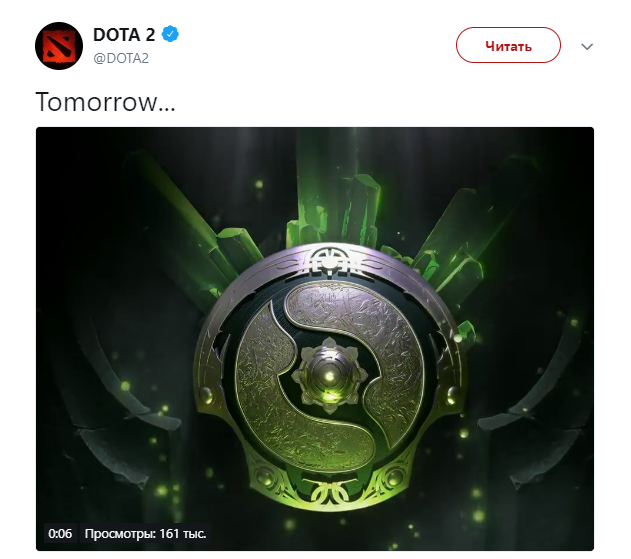The width and height of the screenshot is (631, 559).
Task: Click the DOTA 2 display name
Action: [x=124, y=35]
